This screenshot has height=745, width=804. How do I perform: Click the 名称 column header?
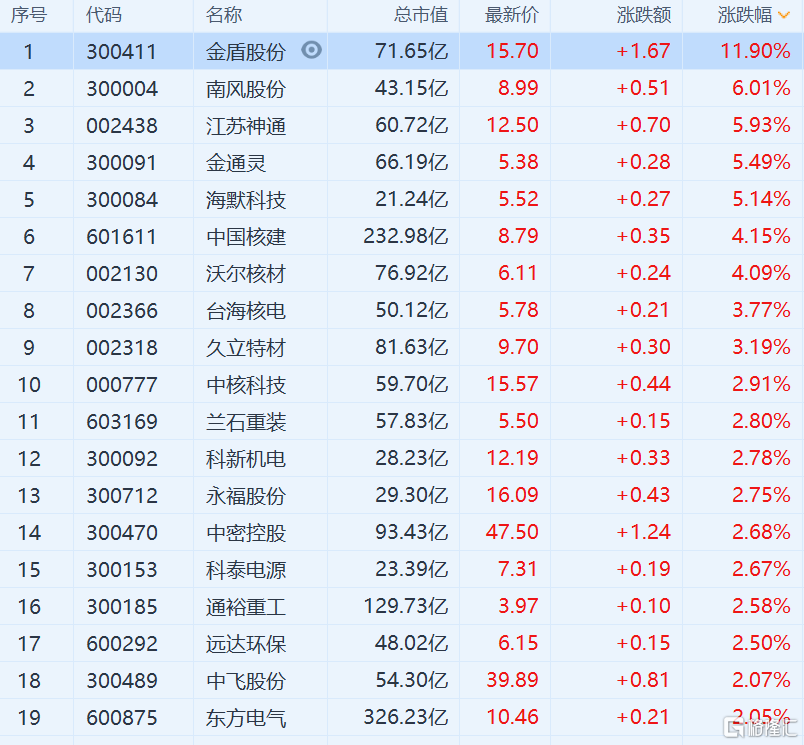224,15
